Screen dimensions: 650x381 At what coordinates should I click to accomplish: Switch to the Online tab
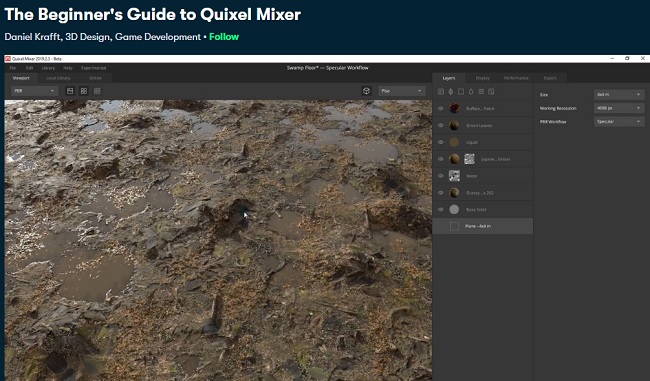(95, 78)
